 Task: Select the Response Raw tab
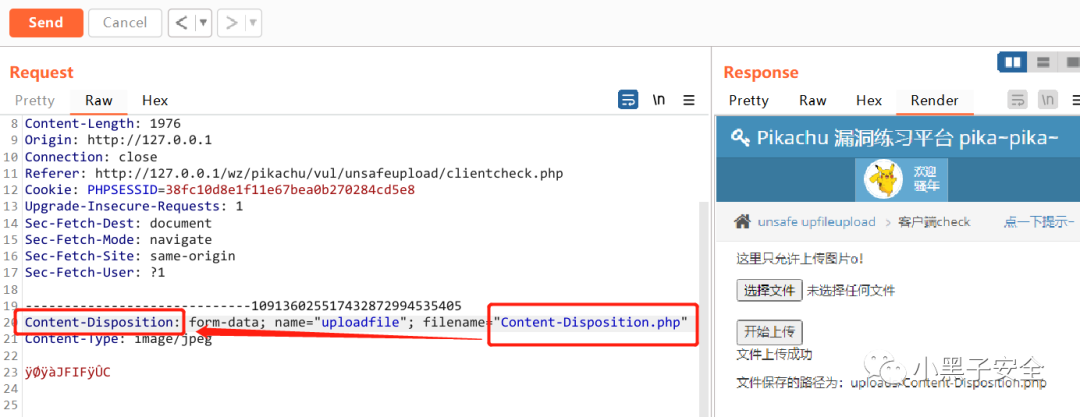tap(813, 101)
